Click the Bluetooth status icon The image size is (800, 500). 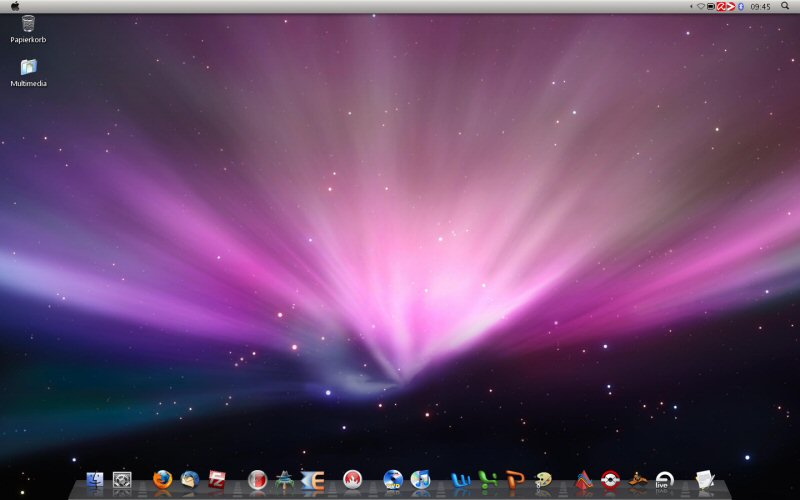pos(740,6)
